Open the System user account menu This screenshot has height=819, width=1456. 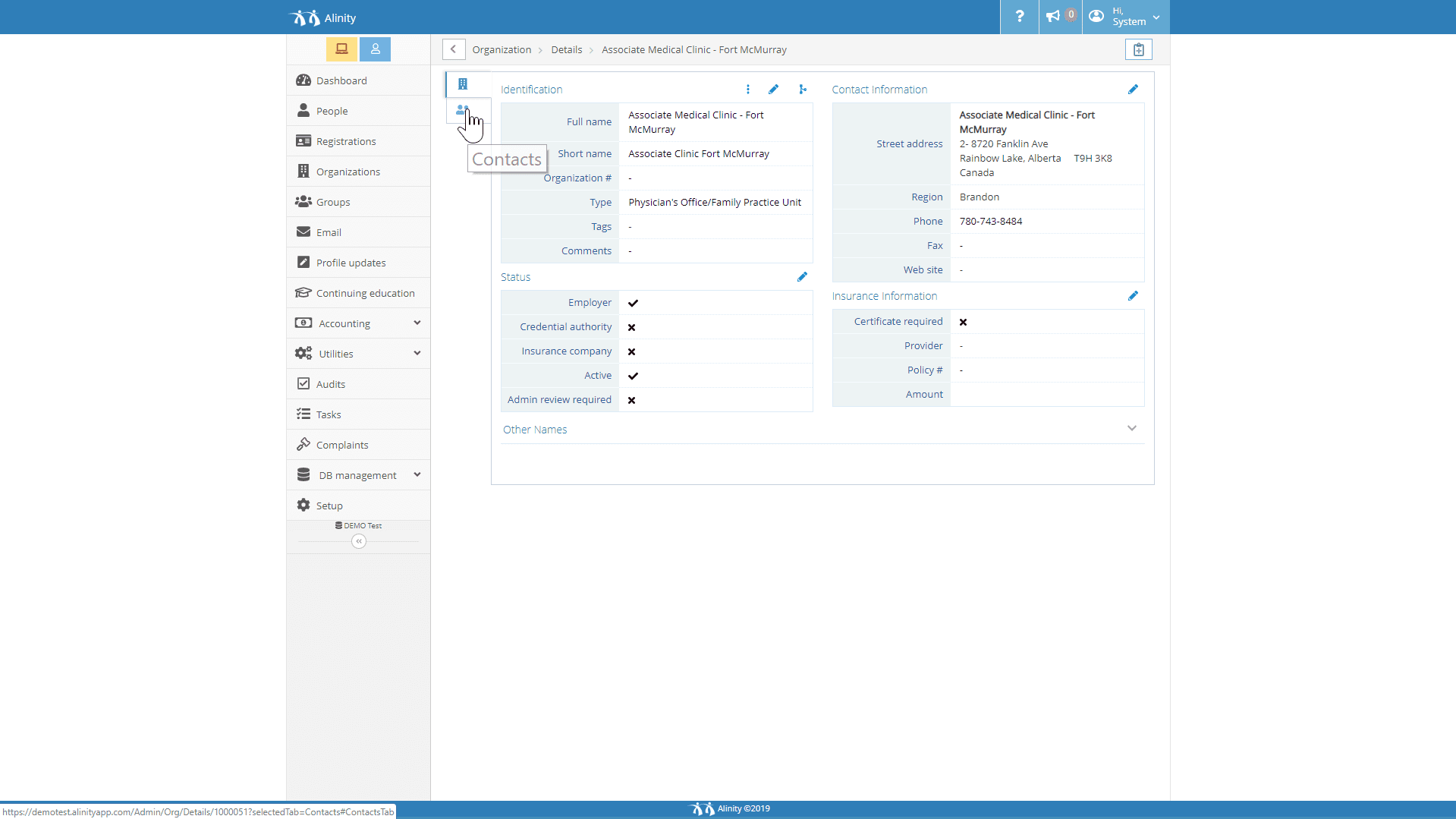coord(1126,17)
